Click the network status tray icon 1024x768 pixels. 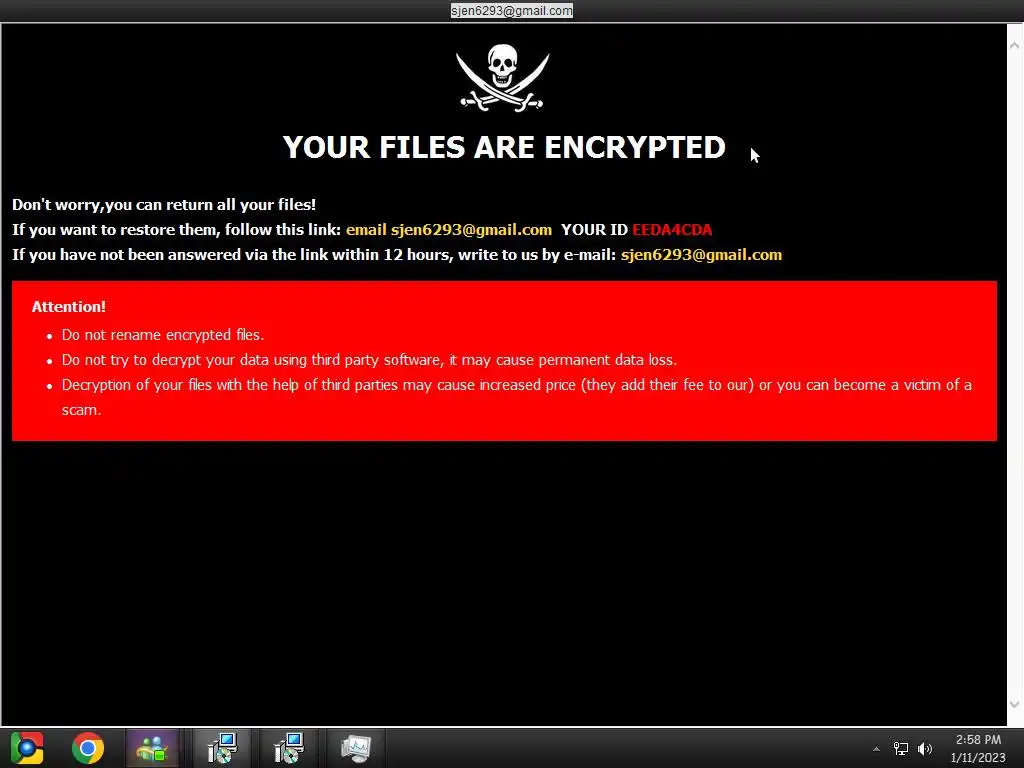(901, 749)
